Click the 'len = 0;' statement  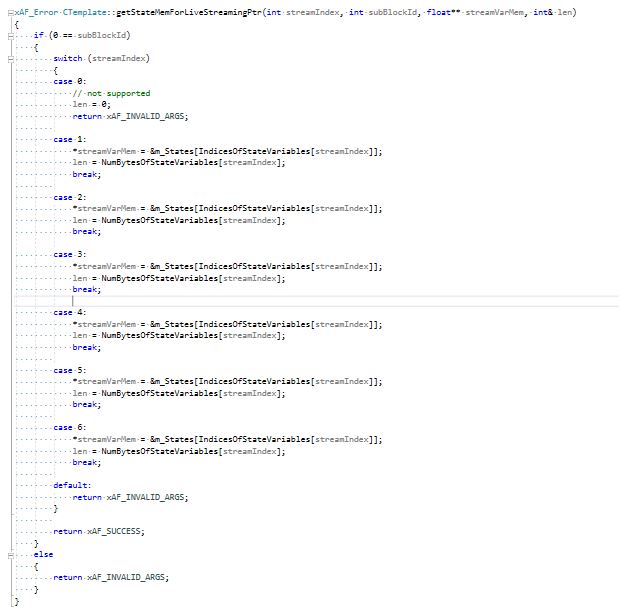92,105
